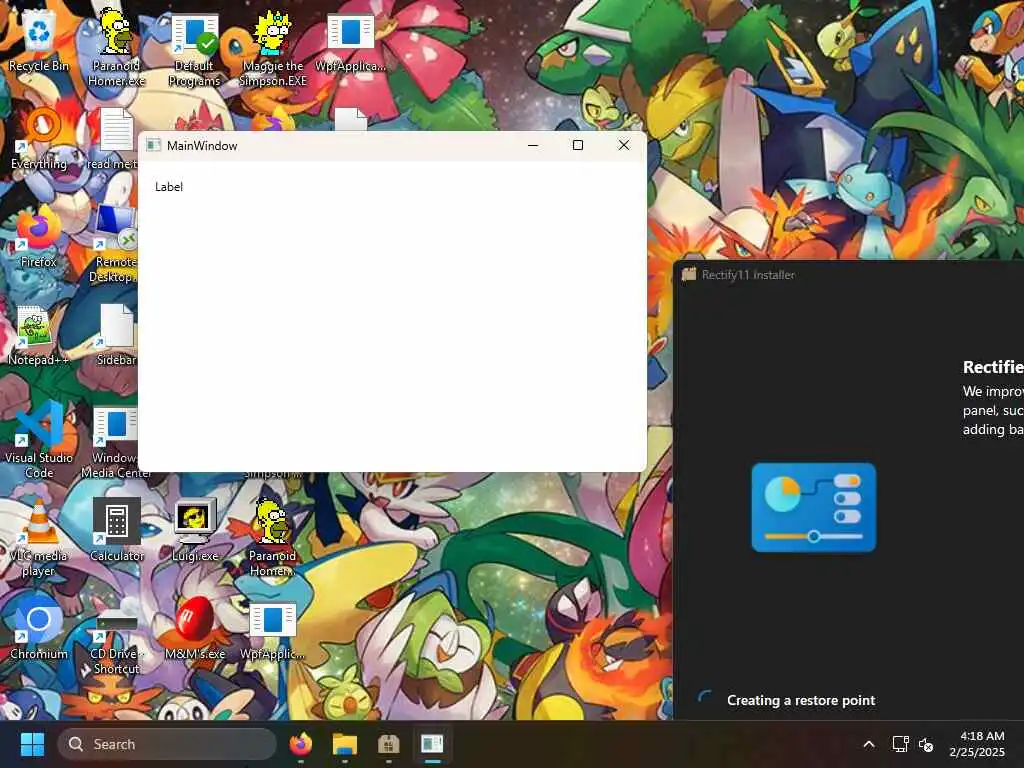Open the clock showing 4:18 AM
Viewport: 1024px width, 768px height.
click(977, 744)
